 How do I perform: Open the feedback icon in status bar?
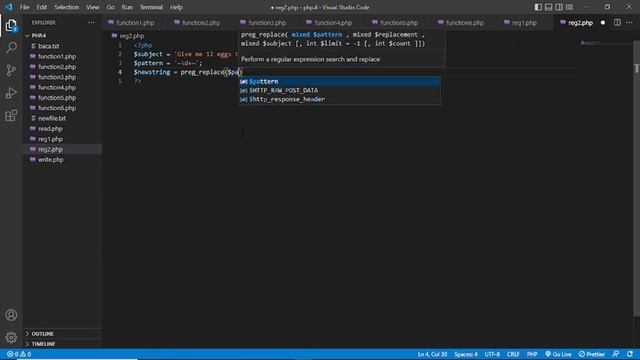[x=616, y=354]
